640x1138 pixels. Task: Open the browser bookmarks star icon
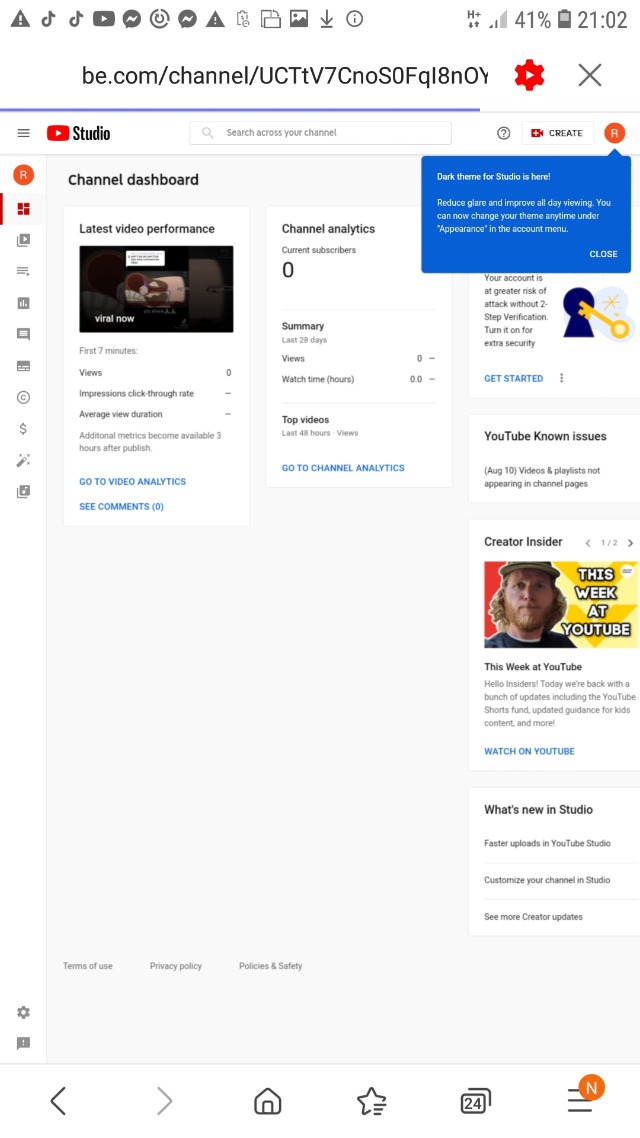coord(372,1101)
